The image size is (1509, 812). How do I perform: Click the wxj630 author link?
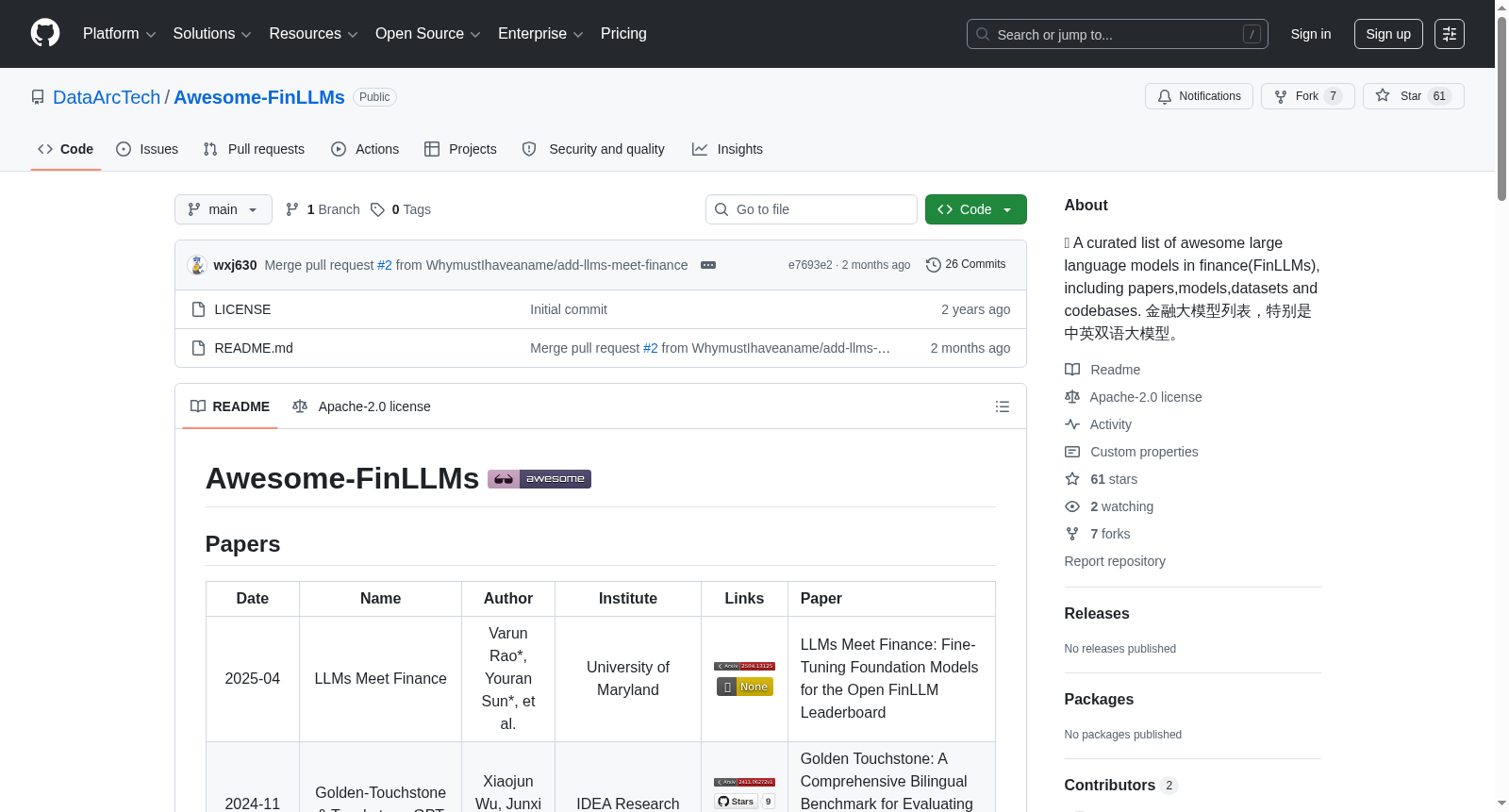[235, 265]
